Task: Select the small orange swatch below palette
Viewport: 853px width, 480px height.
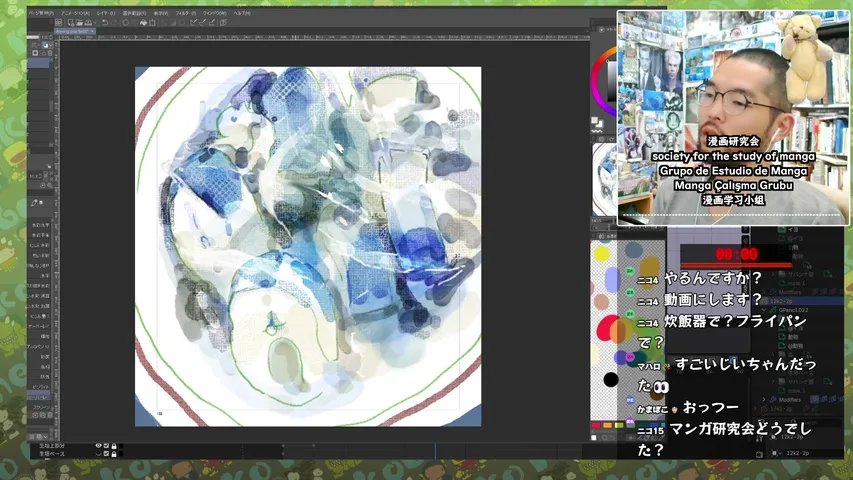Action: point(607,425)
